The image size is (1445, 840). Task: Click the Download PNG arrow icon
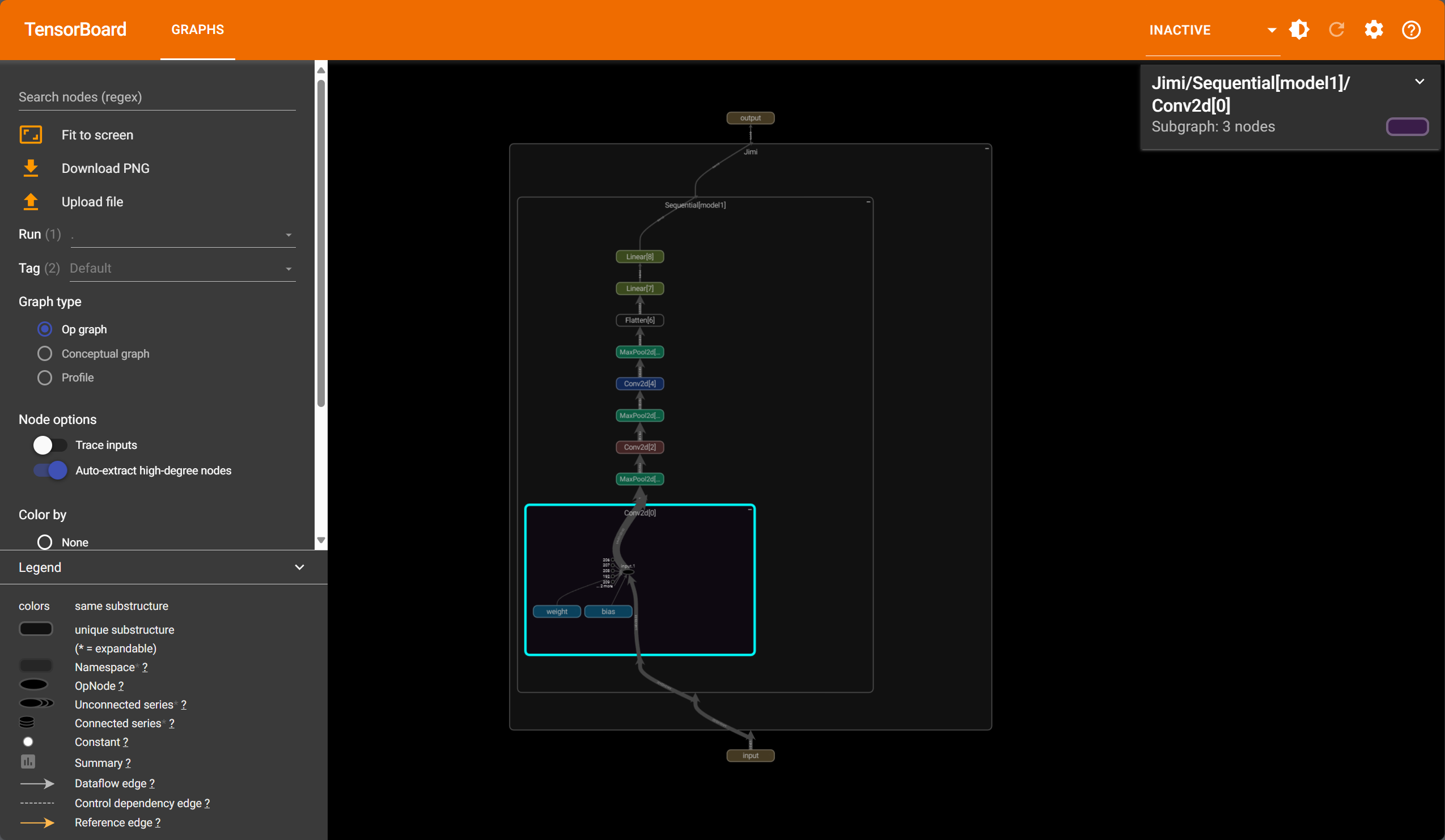(31, 168)
